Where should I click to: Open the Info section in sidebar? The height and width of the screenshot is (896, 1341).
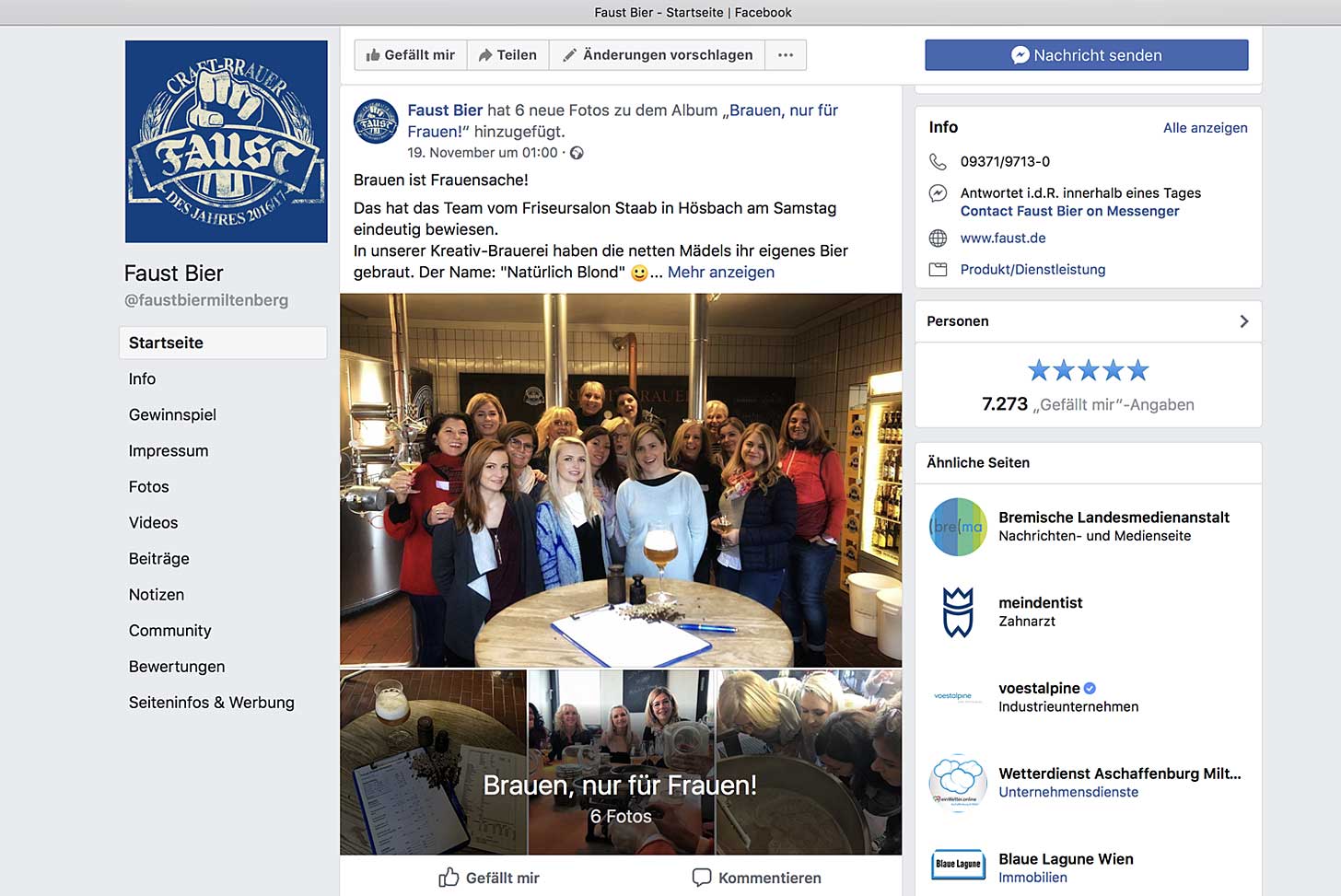[x=142, y=378]
